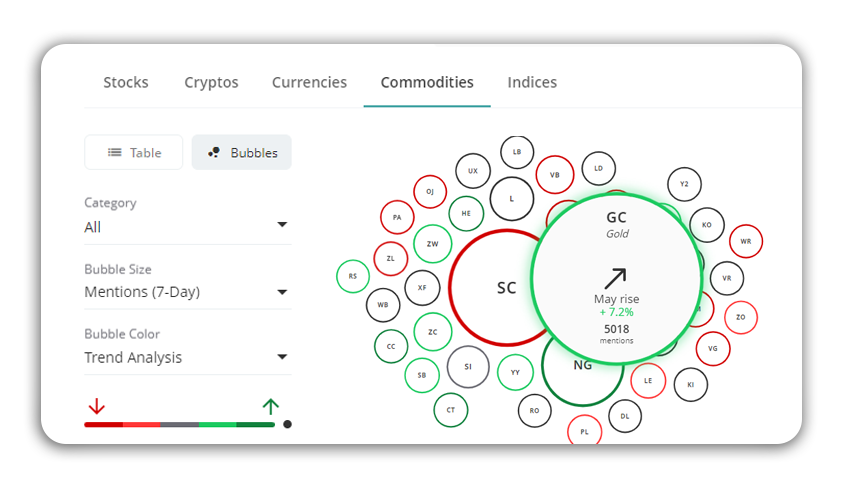This screenshot has width=850, height=486.
Task: Select the WR red bubble
Action: 746,241
